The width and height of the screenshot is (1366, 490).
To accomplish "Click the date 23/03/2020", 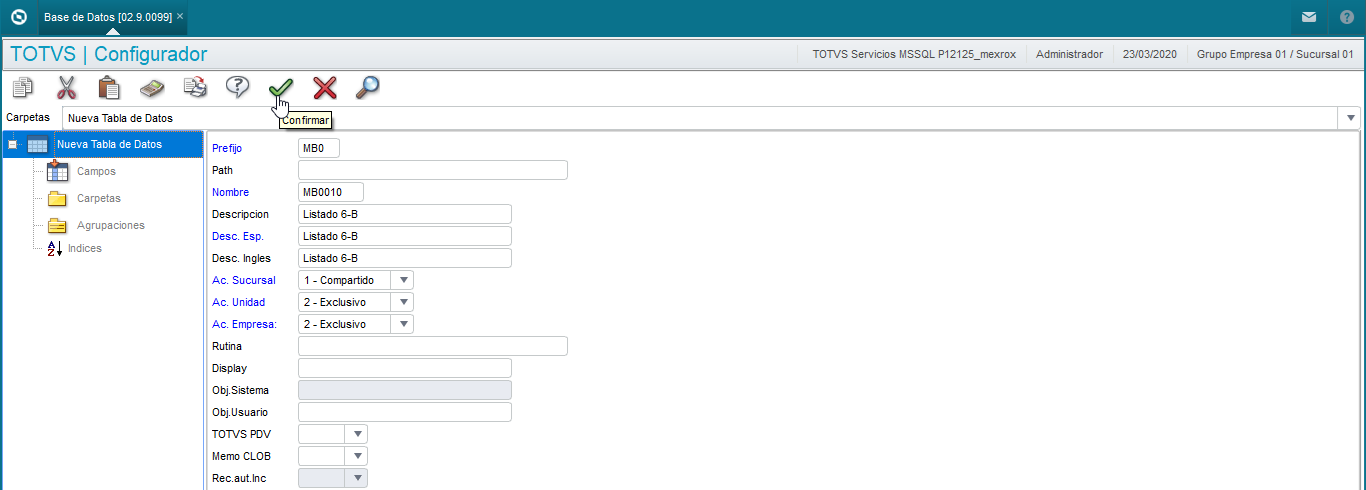I will point(1150,54).
